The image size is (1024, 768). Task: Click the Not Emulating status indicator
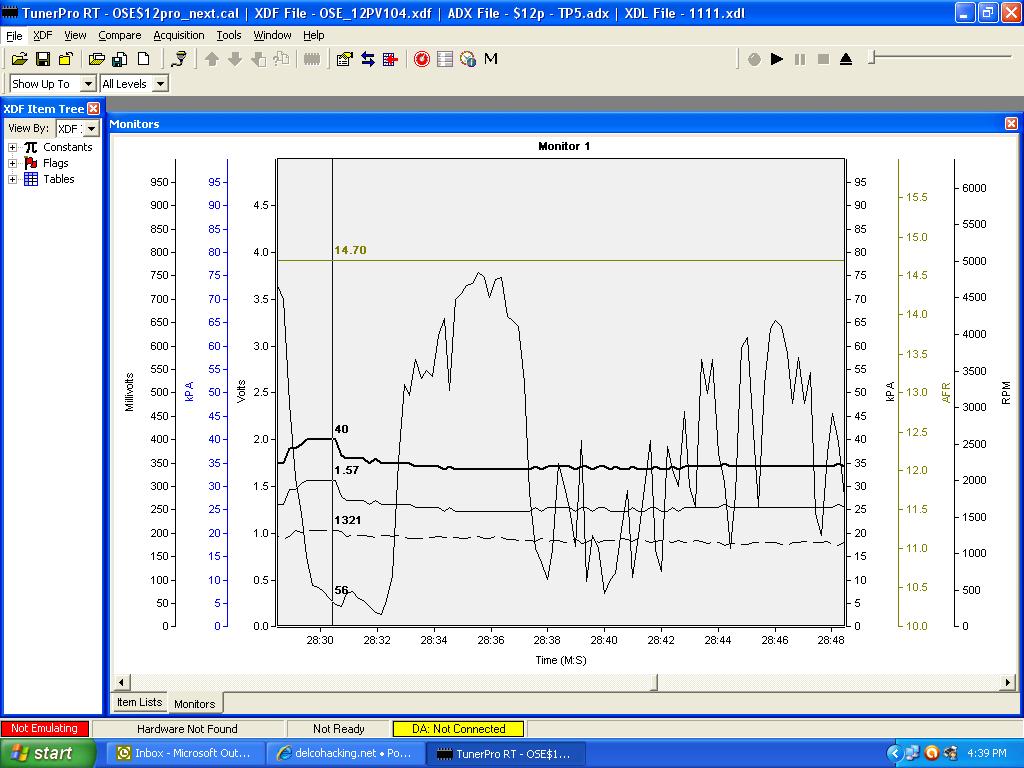pos(44,728)
